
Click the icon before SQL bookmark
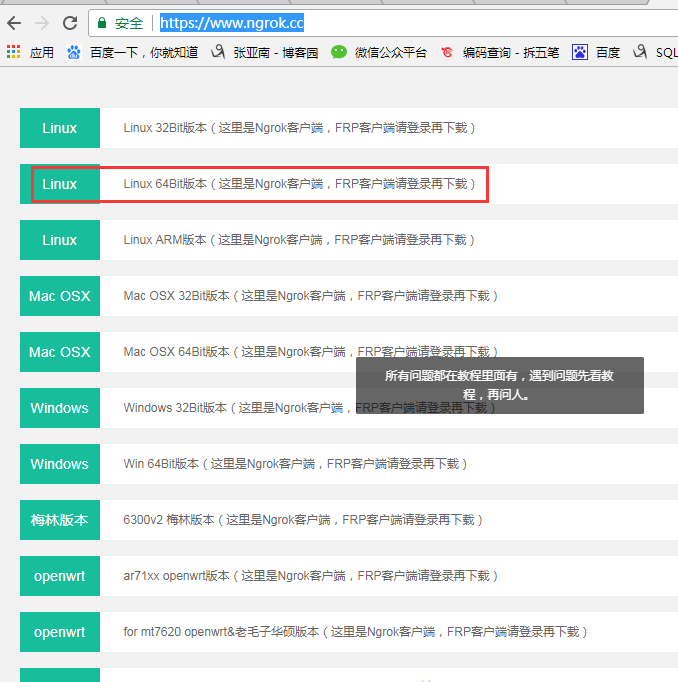tap(640, 52)
